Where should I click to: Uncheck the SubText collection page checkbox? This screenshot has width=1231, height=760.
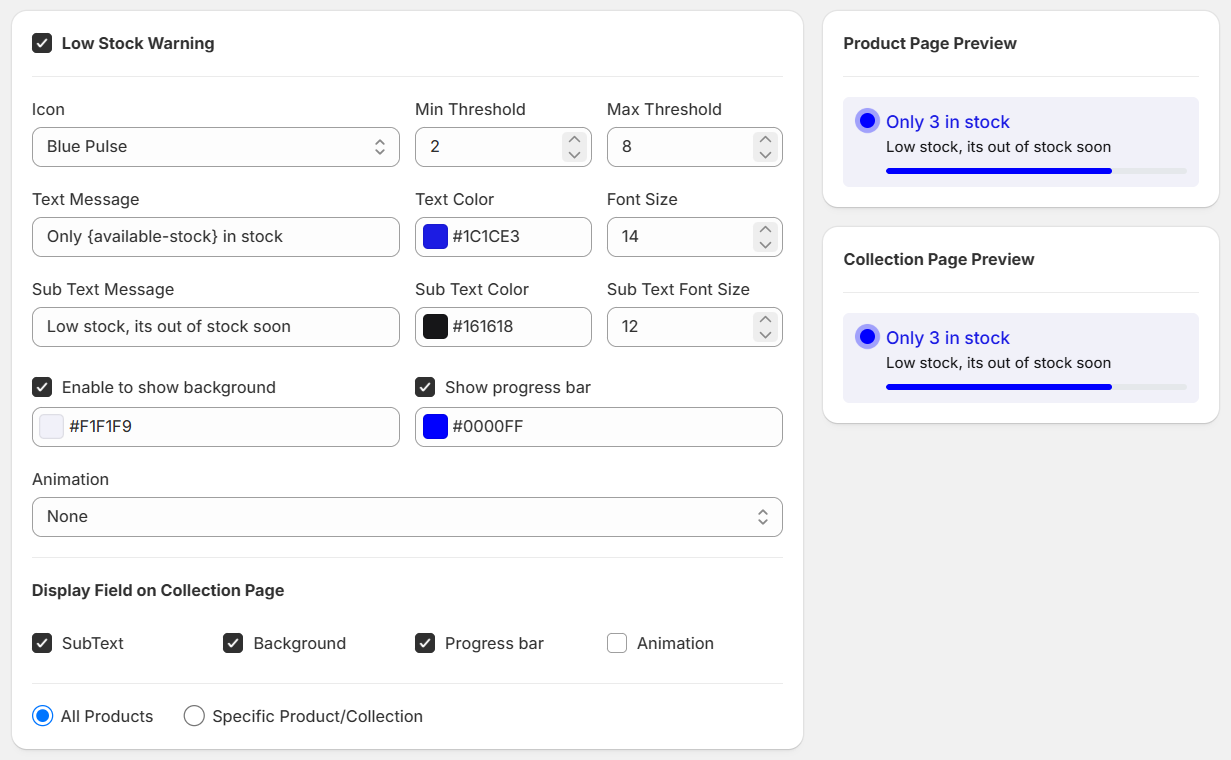(x=42, y=643)
